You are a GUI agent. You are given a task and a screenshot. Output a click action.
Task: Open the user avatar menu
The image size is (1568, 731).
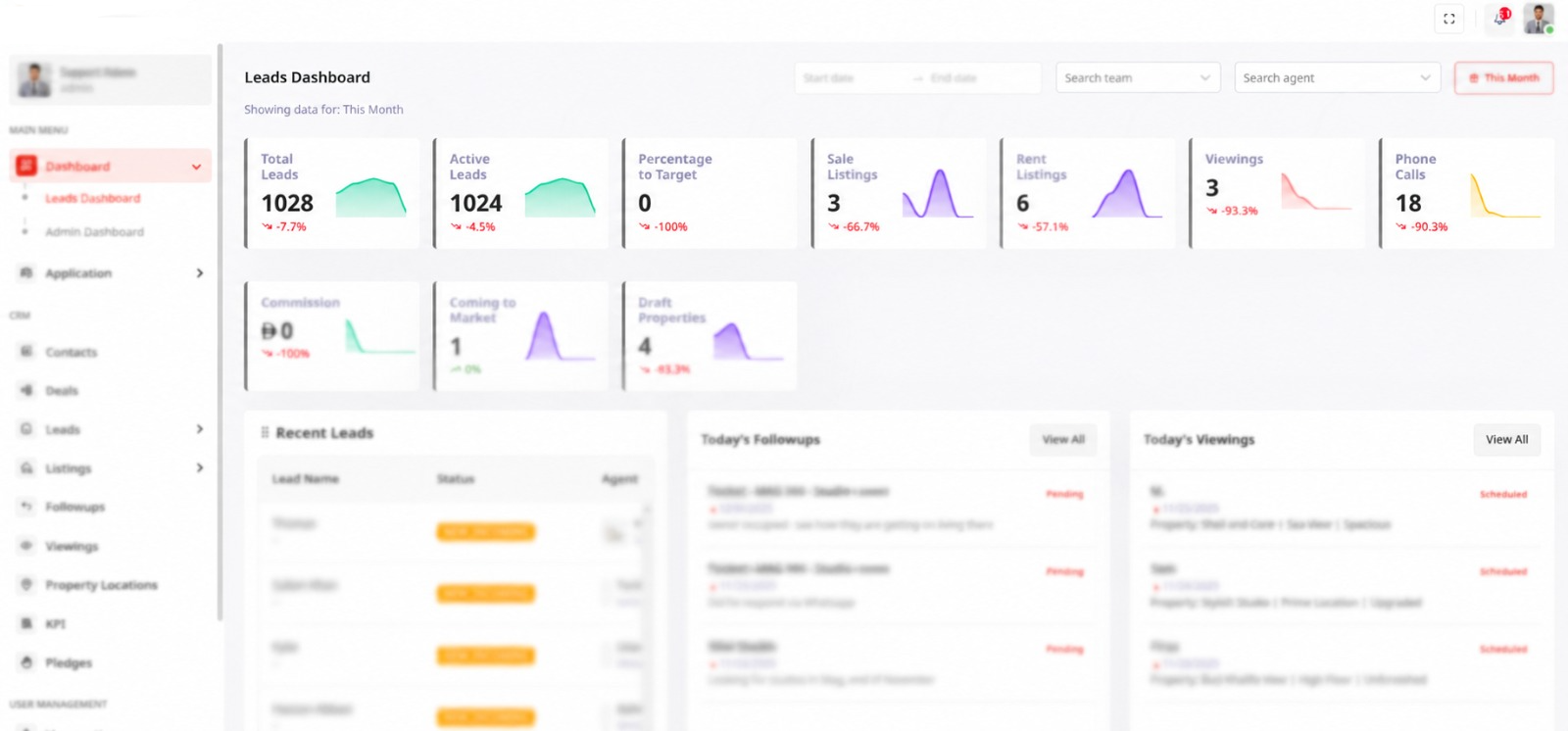1539,19
